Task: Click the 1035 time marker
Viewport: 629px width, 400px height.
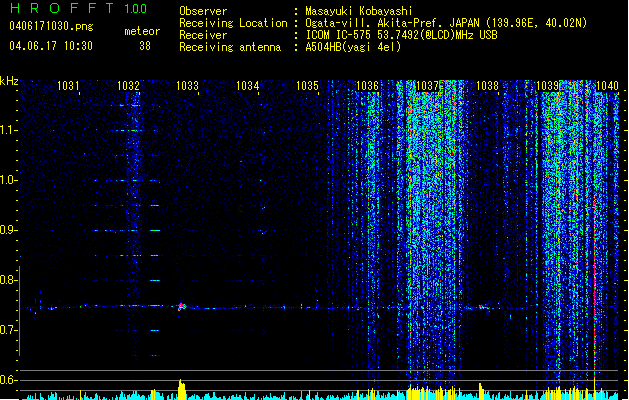Action: point(307,86)
